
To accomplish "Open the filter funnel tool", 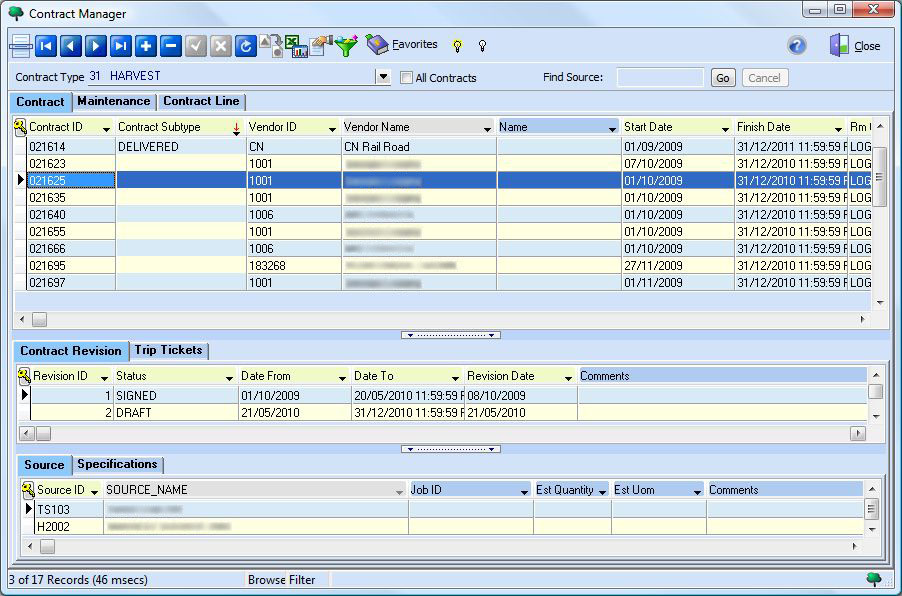I will 346,46.
